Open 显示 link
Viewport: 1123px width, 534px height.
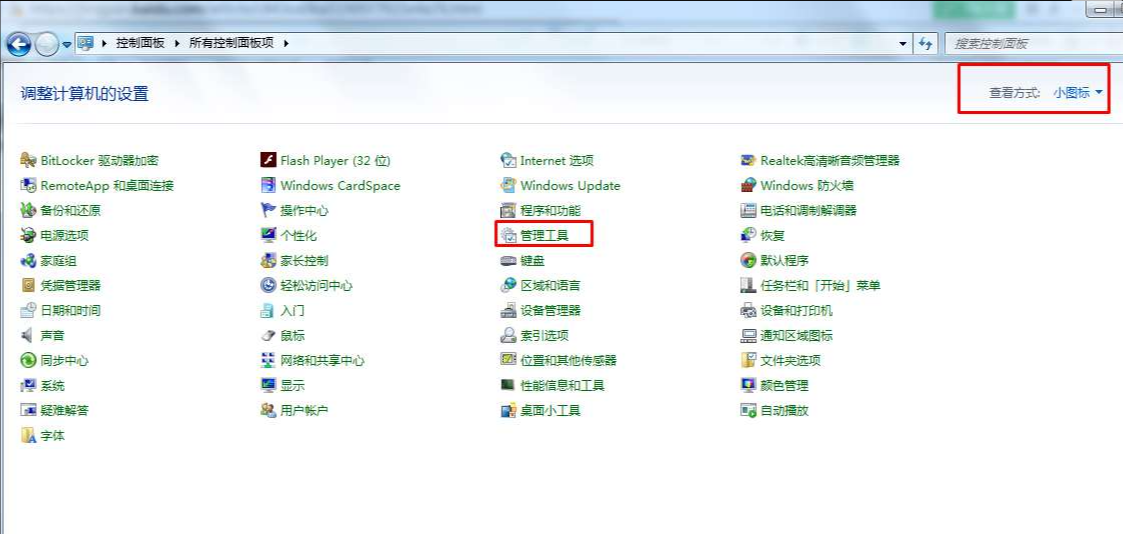point(293,385)
